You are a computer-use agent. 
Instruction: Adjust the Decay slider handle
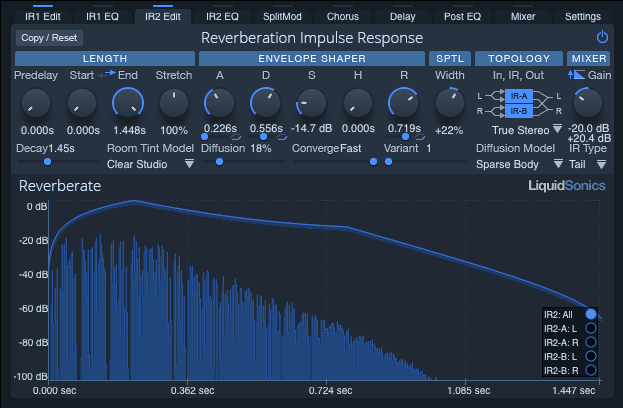tap(47, 162)
